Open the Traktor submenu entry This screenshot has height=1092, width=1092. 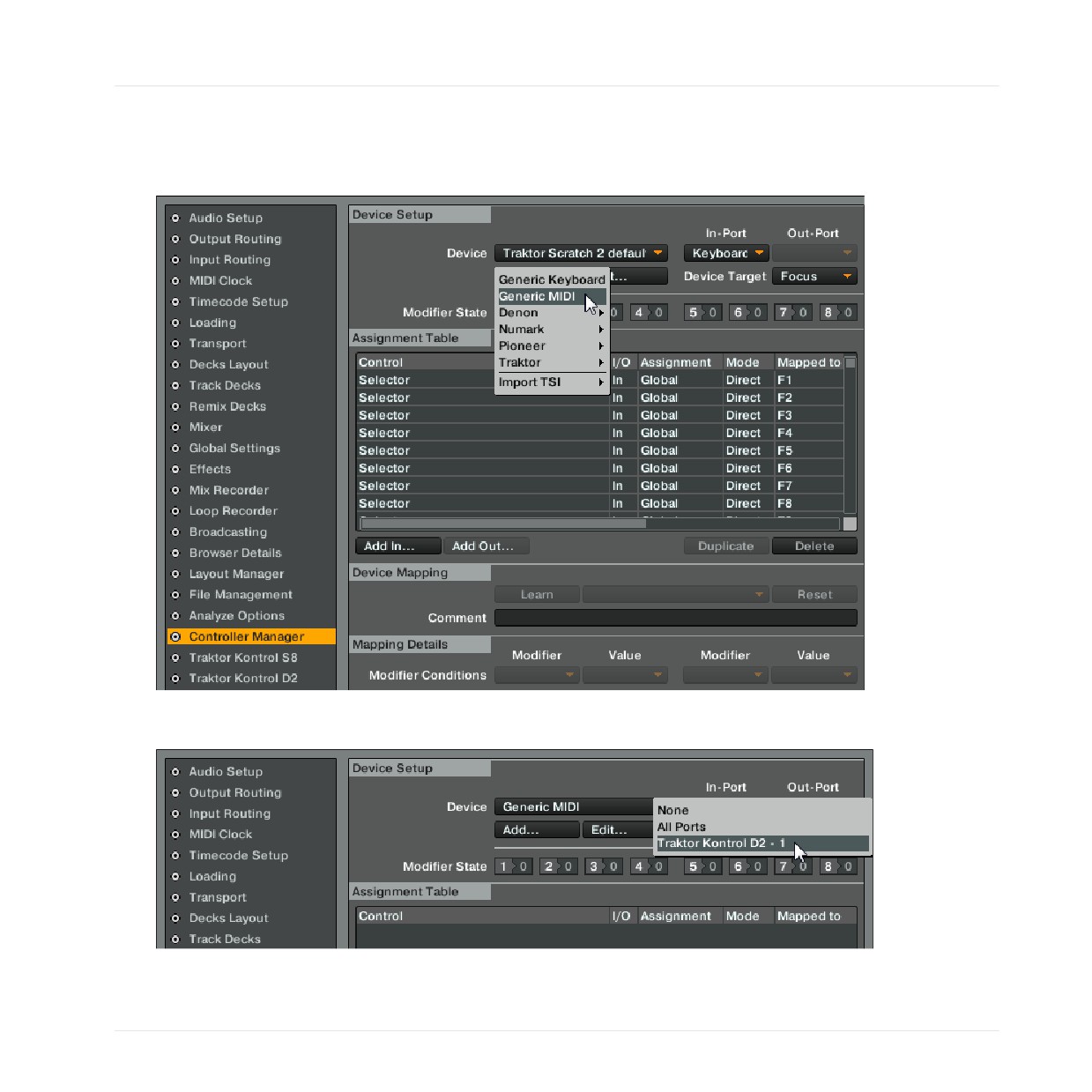[552, 363]
